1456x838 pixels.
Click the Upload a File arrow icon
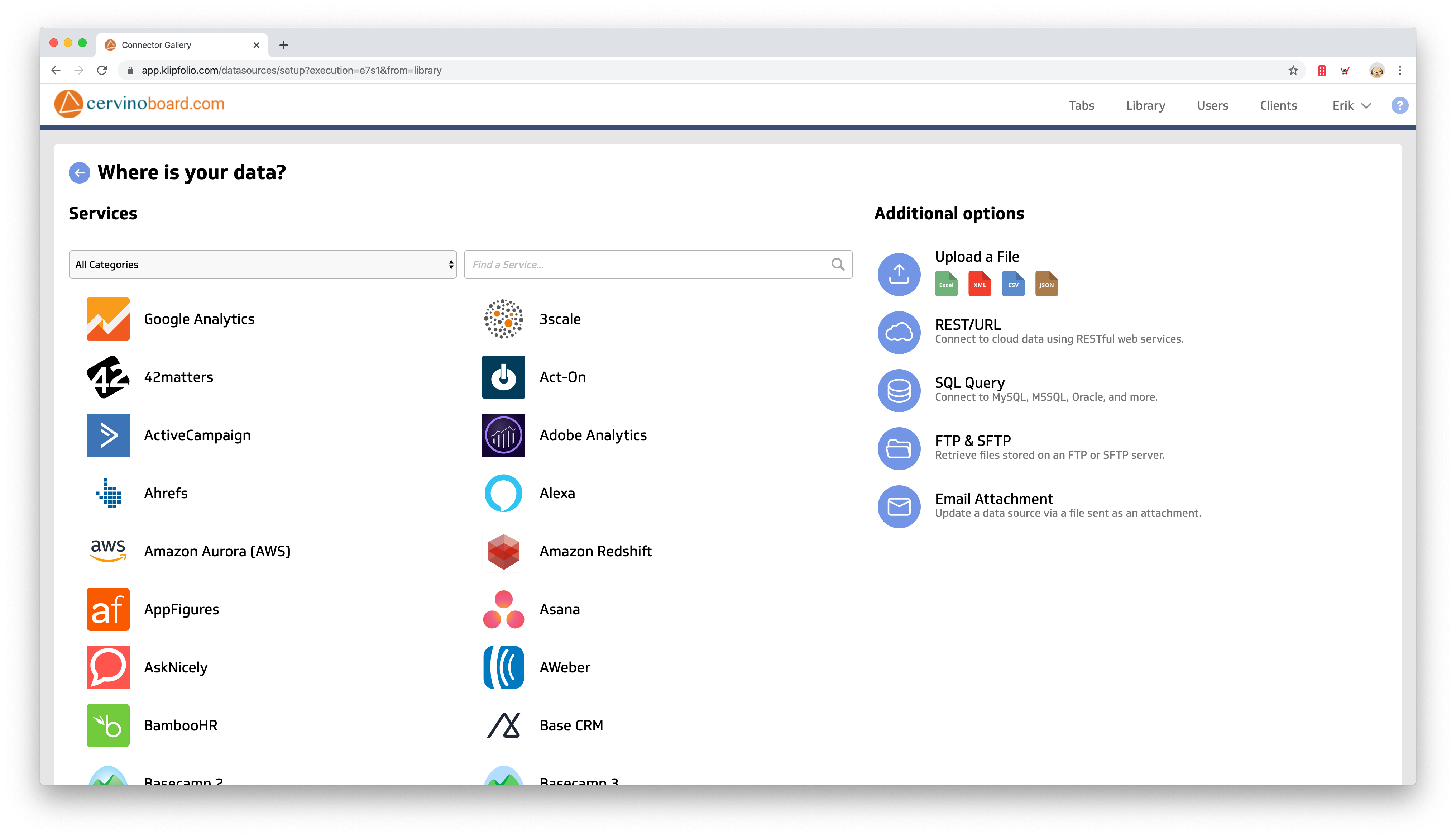point(899,275)
